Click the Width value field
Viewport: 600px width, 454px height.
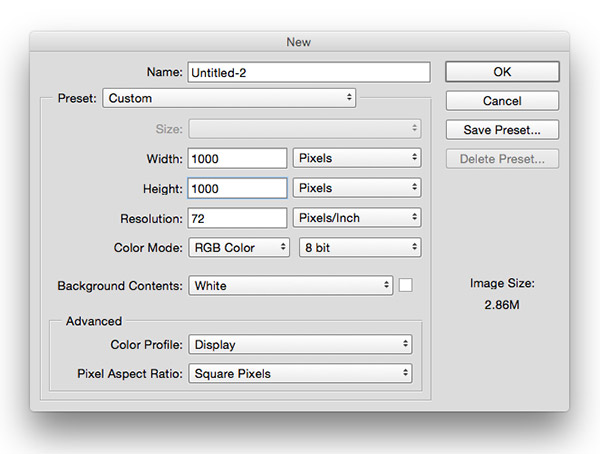pos(237,158)
